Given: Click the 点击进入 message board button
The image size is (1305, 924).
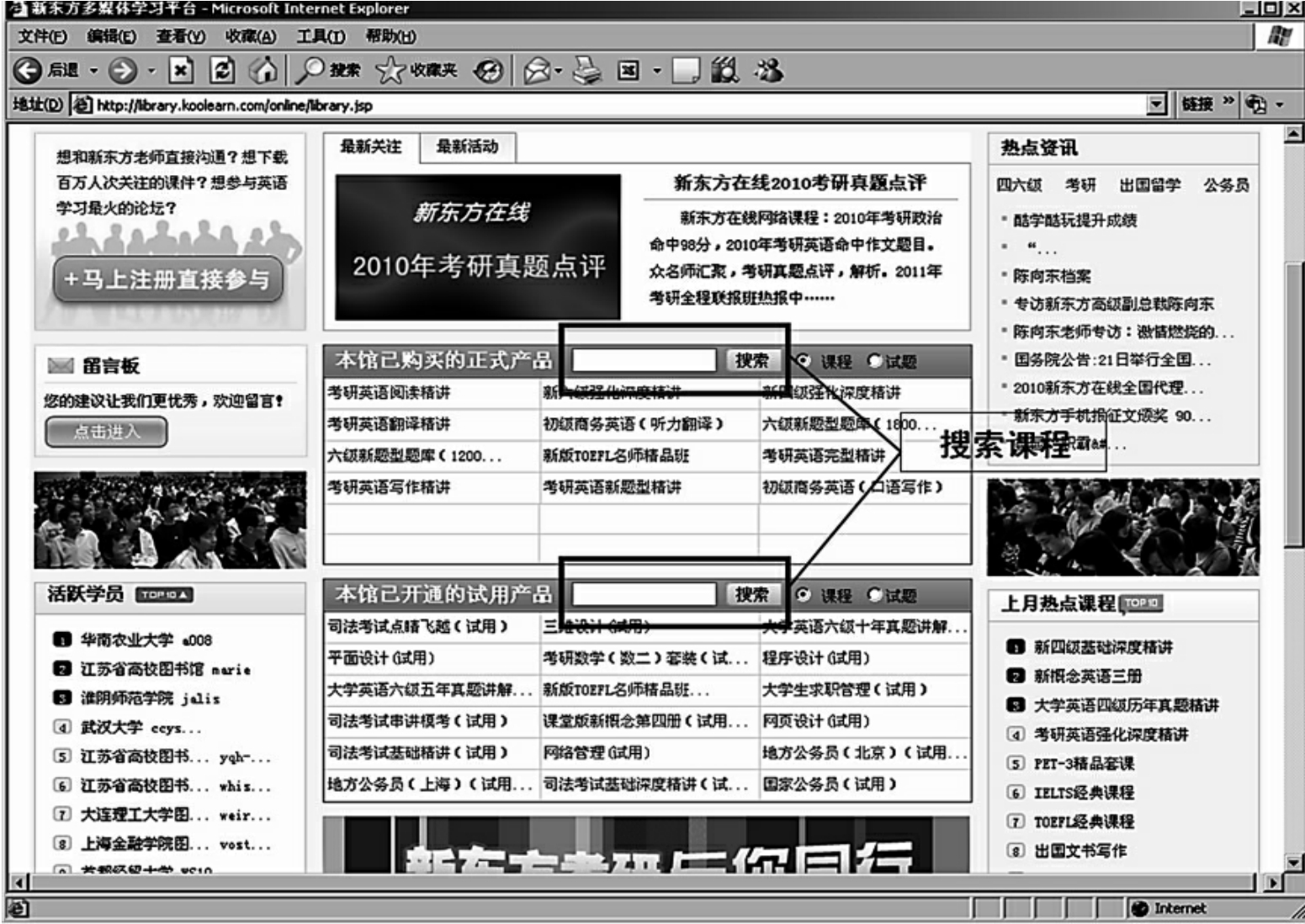Looking at the screenshot, I should (106, 432).
